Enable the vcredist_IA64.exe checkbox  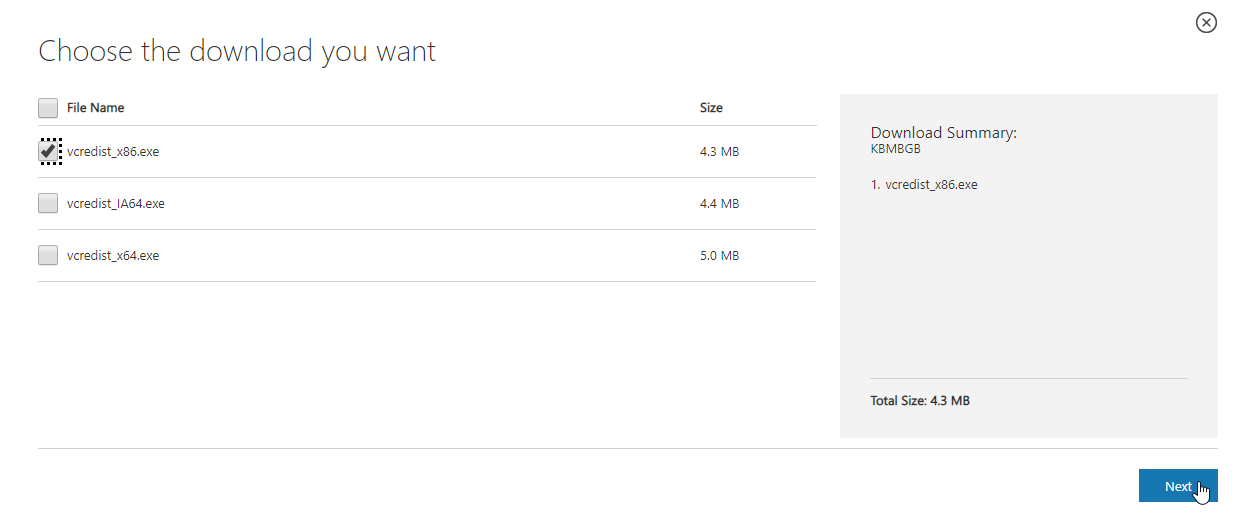[48, 203]
